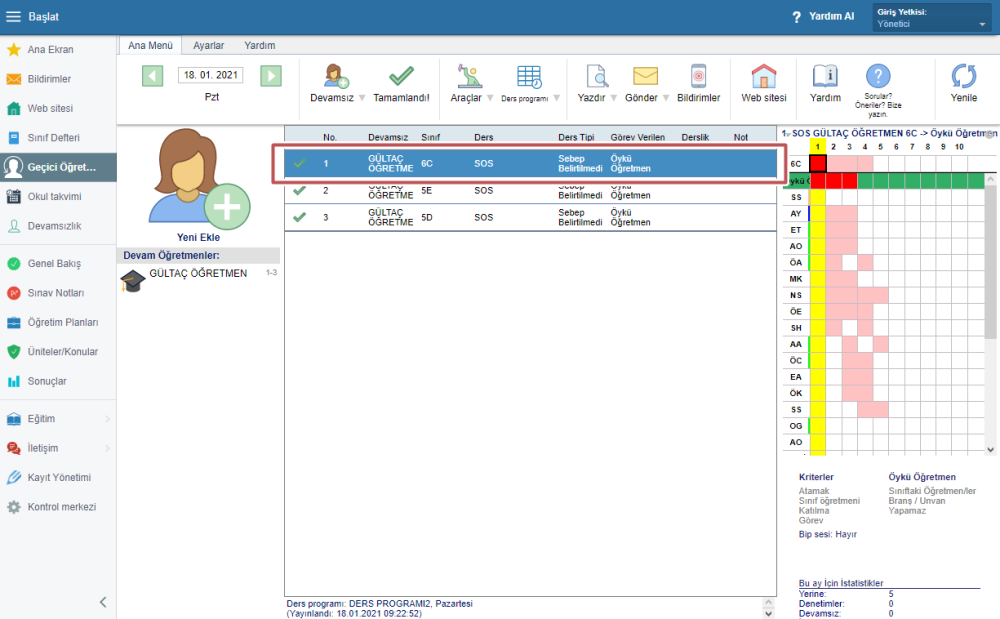1000x619 pixels.
Task: Click the Tamamlandı green checkmark icon
Action: (401, 77)
